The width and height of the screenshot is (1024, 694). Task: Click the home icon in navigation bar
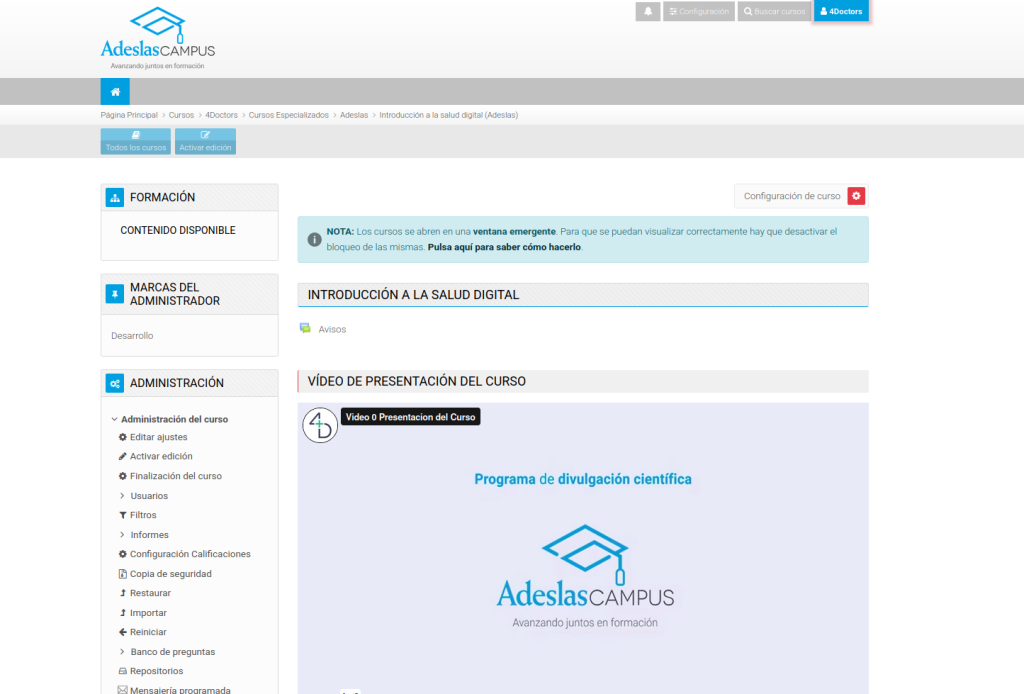[115, 91]
